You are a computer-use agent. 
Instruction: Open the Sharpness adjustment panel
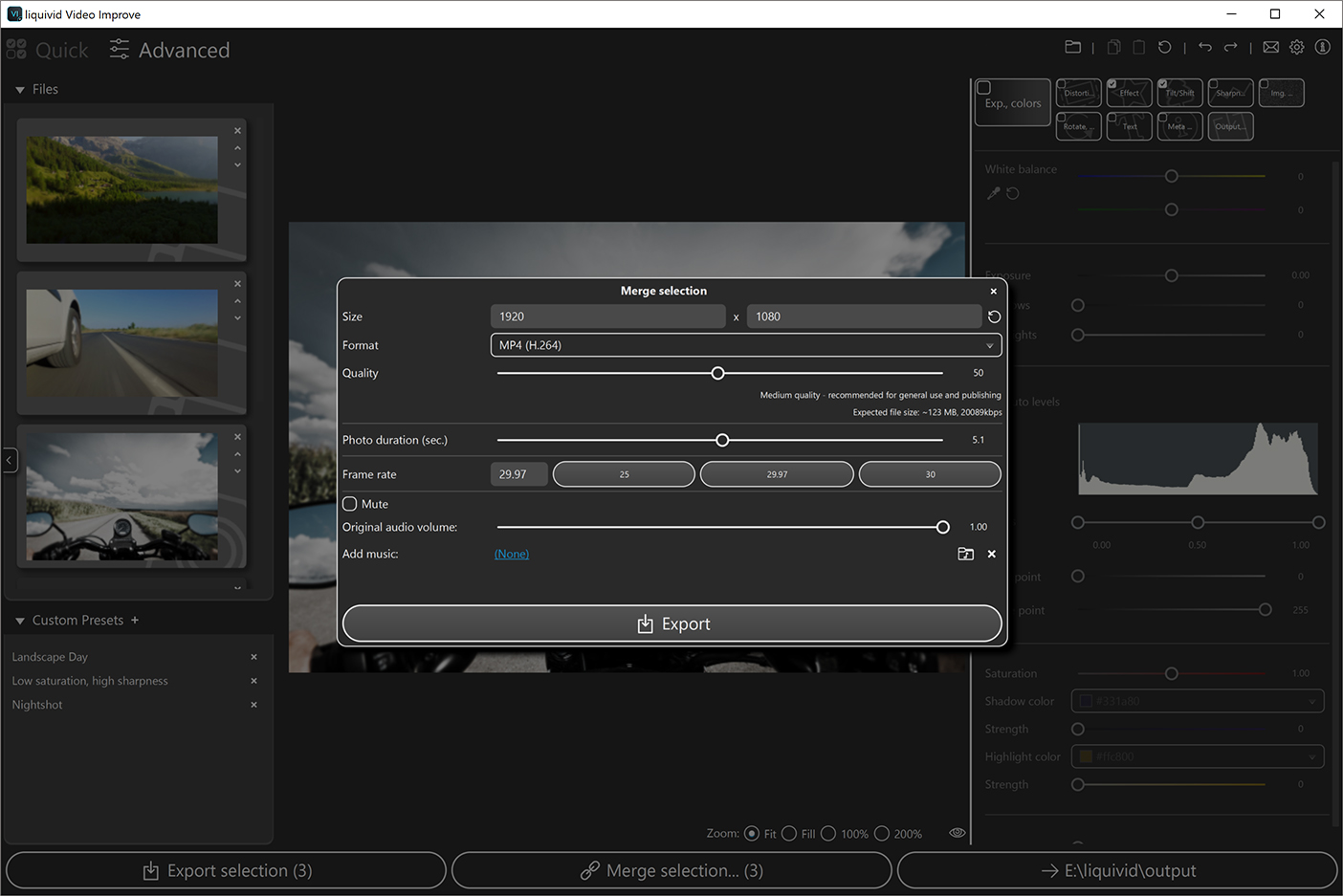point(1230,94)
